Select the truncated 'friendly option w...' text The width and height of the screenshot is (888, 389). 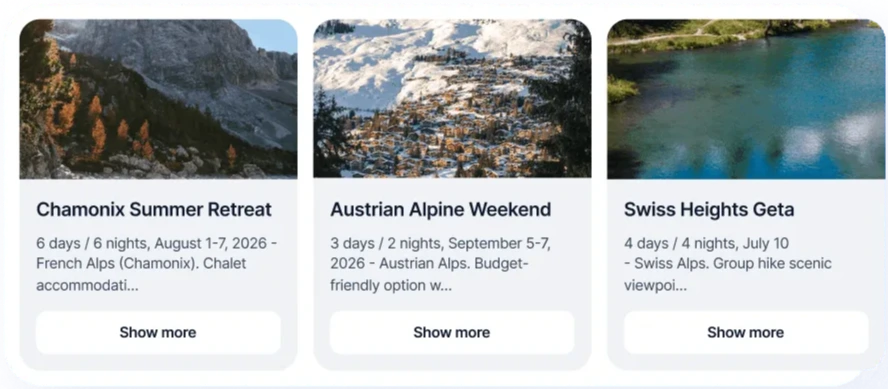[x=391, y=285]
